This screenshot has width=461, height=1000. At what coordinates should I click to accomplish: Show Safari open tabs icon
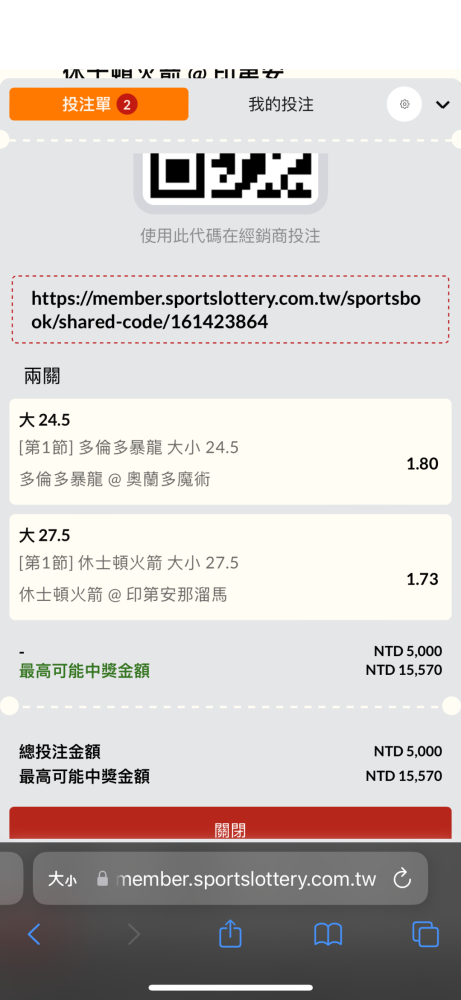(425, 934)
